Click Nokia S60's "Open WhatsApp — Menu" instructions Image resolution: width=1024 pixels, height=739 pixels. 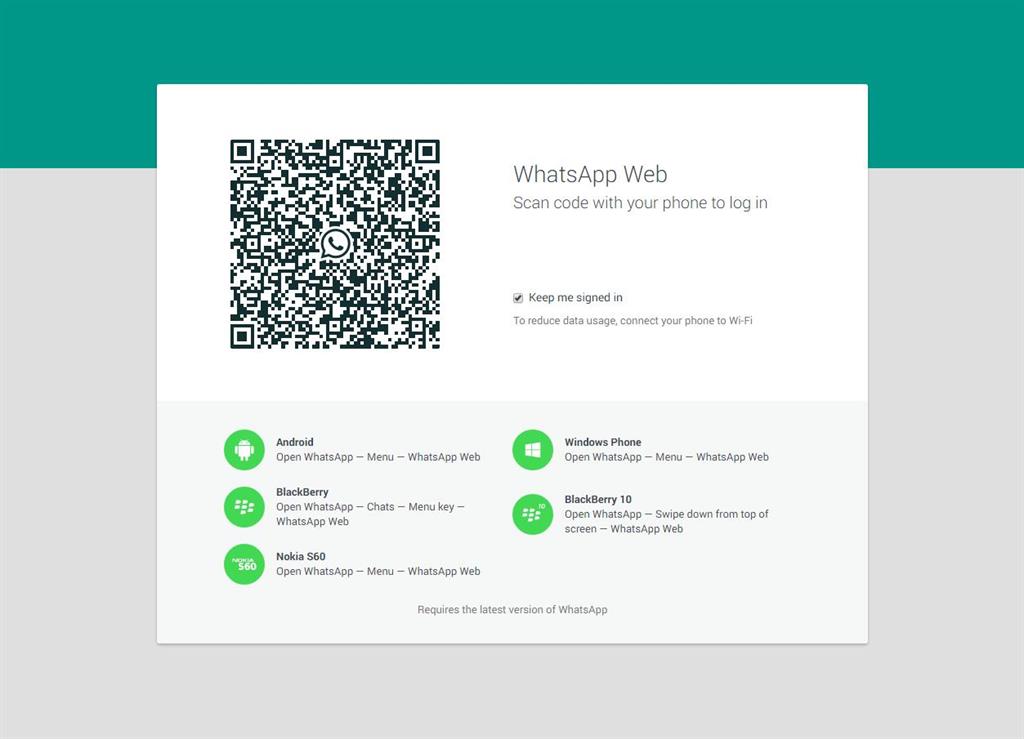point(378,571)
